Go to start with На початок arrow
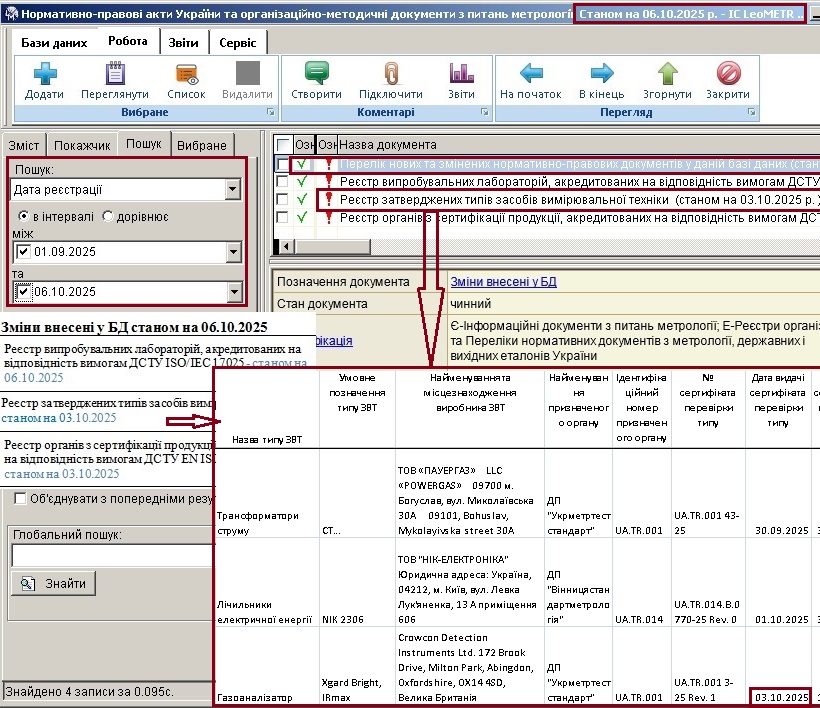 pyautogui.click(x=531, y=75)
